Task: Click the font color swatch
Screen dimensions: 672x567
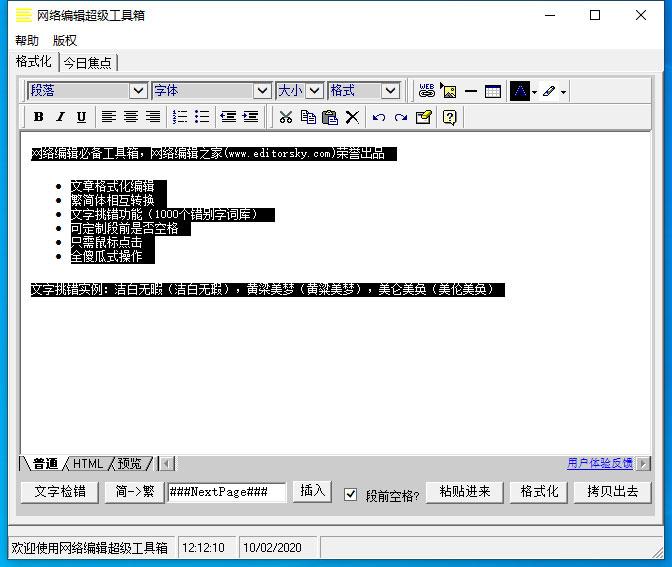Action: pos(519,91)
